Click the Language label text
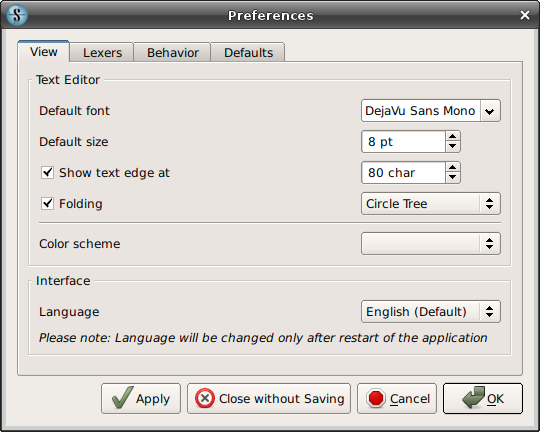The height and width of the screenshot is (432, 540). tap(69, 312)
